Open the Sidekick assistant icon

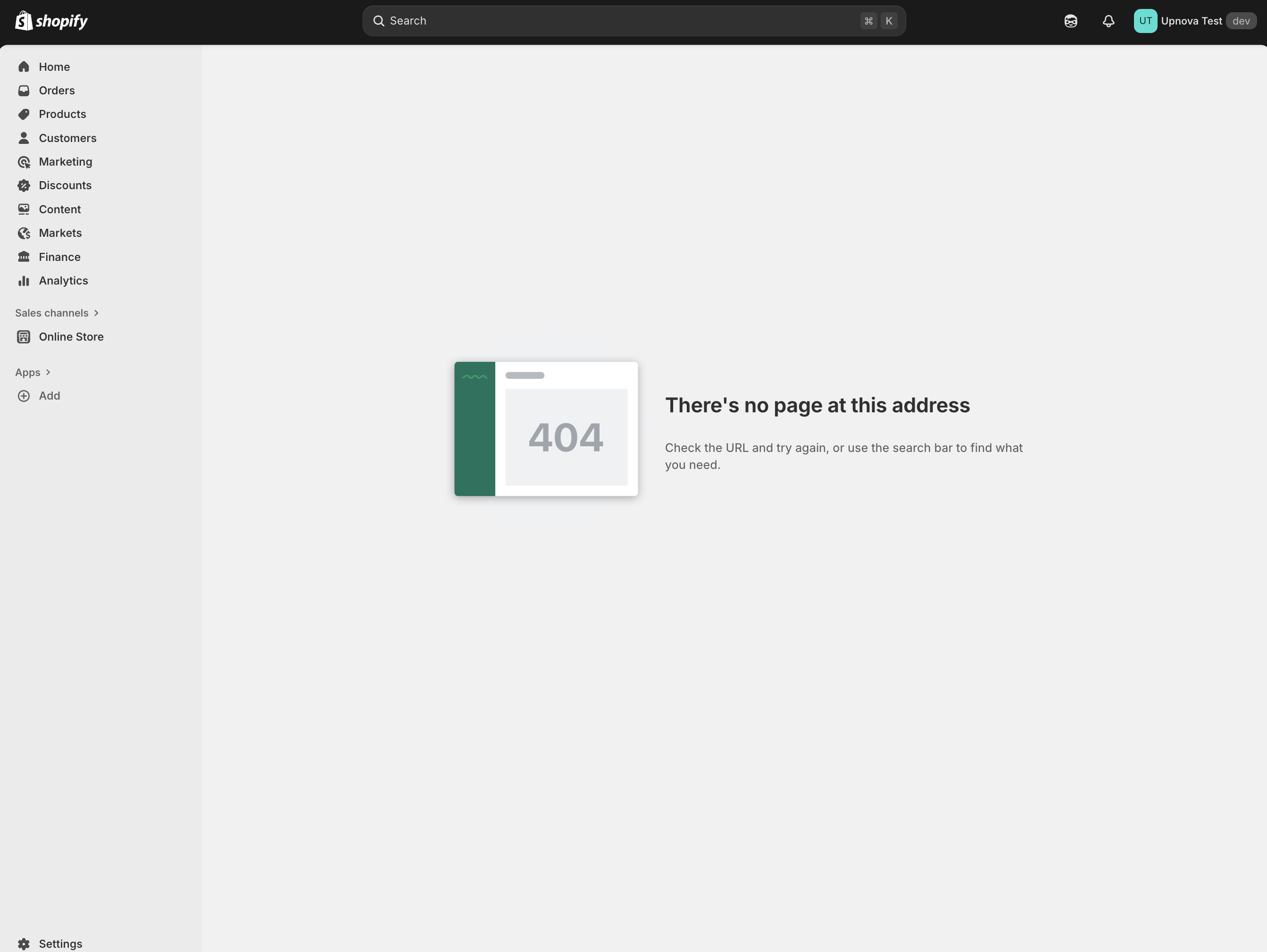pyautogui.click(x=1071, y=21)
